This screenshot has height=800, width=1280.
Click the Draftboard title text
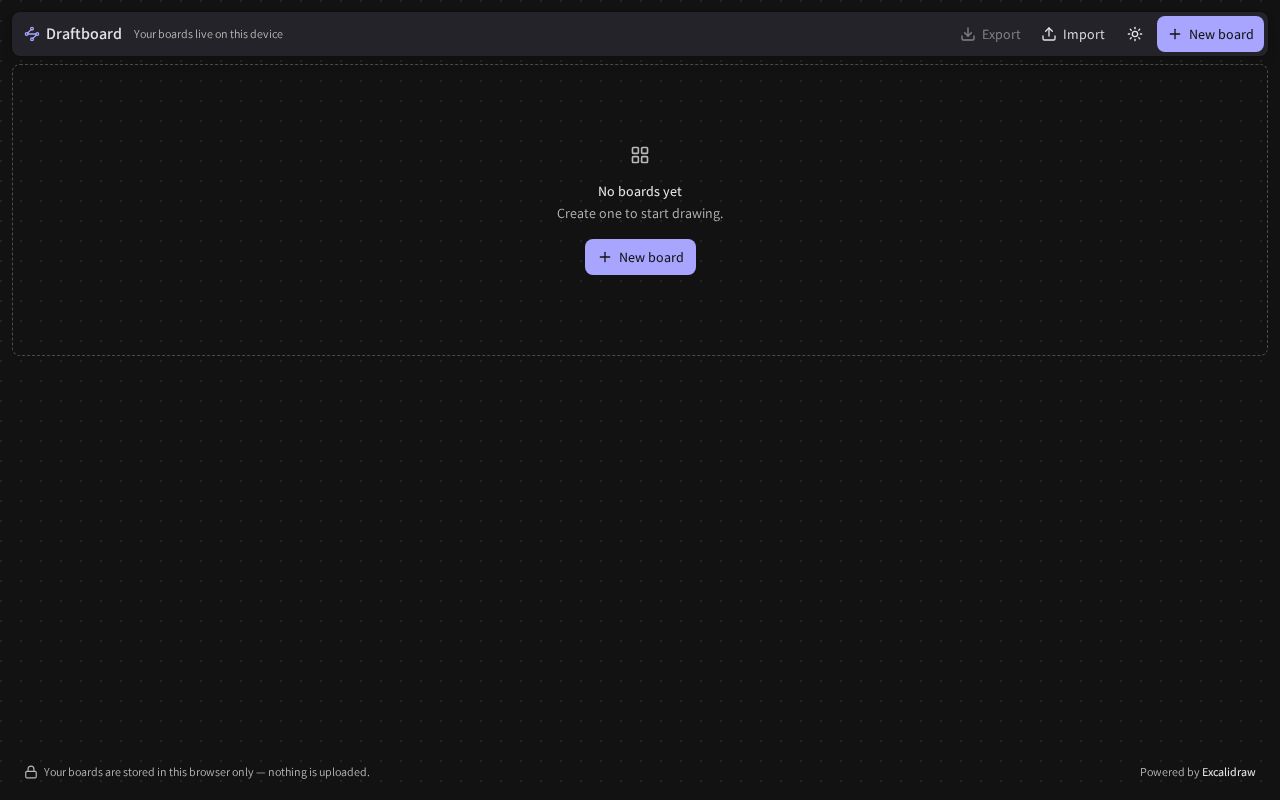pos(84,34)
